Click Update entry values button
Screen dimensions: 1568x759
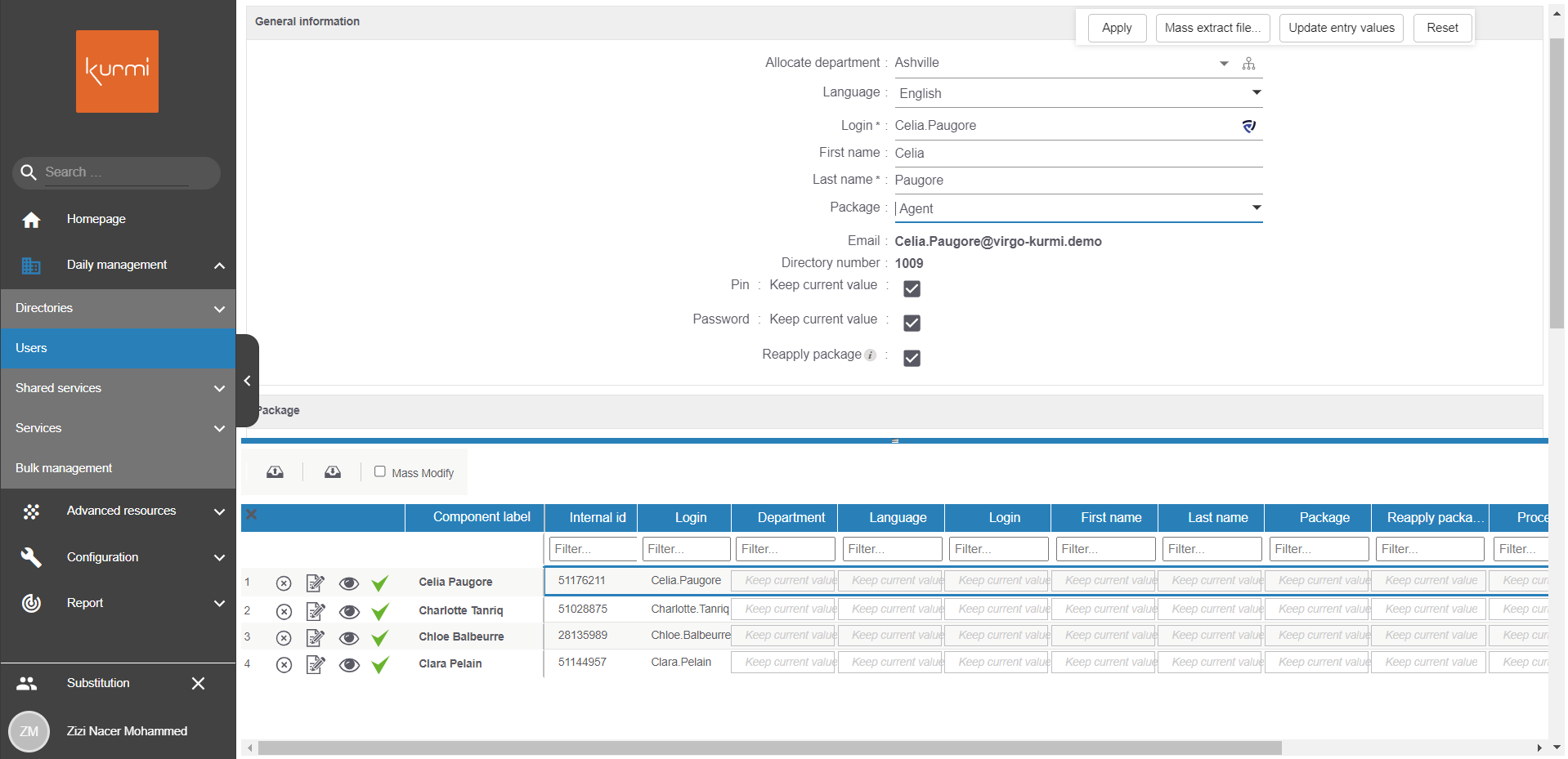tap(1342, 28)
